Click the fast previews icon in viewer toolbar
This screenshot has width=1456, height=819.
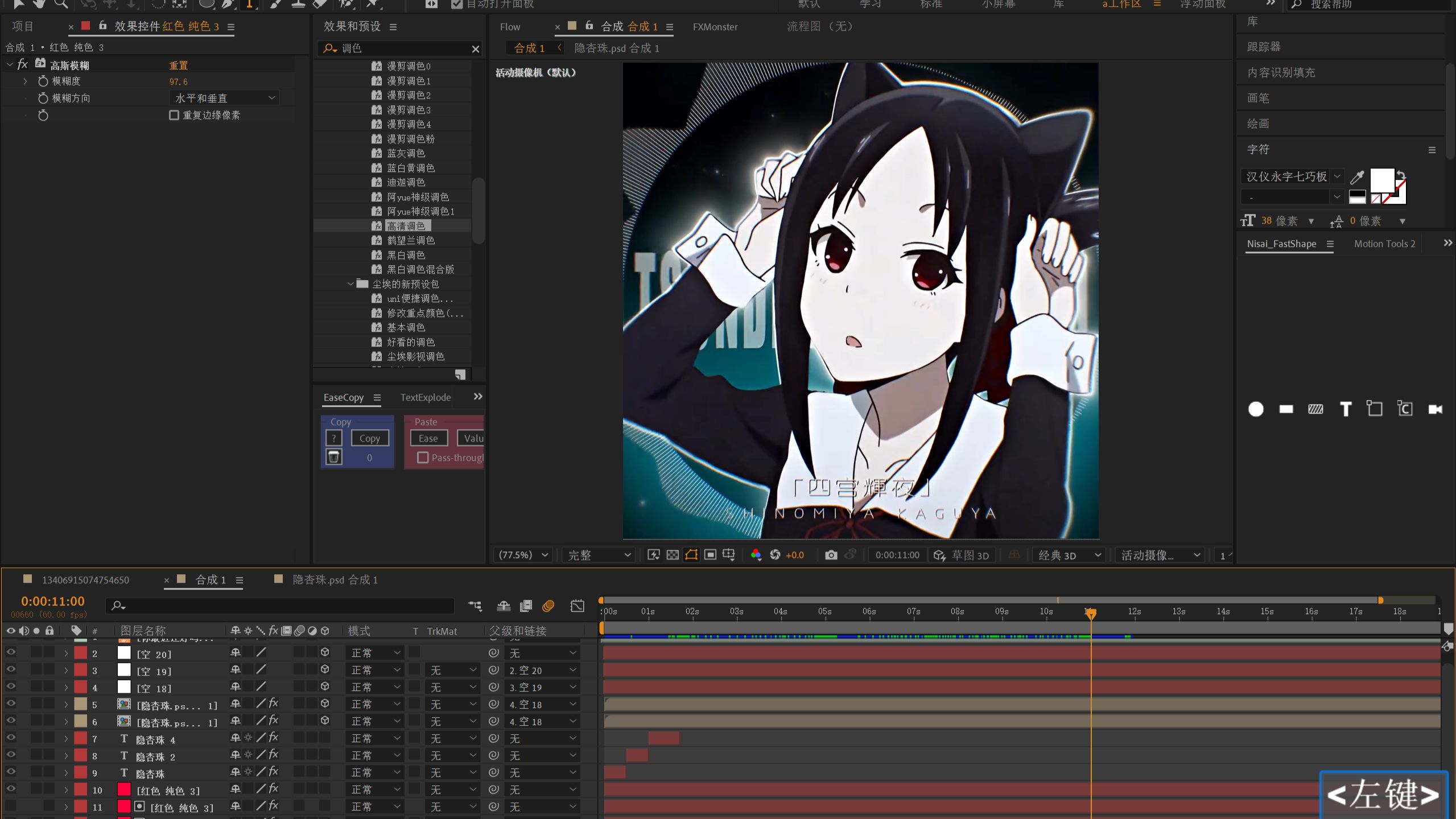pos(654,555)
